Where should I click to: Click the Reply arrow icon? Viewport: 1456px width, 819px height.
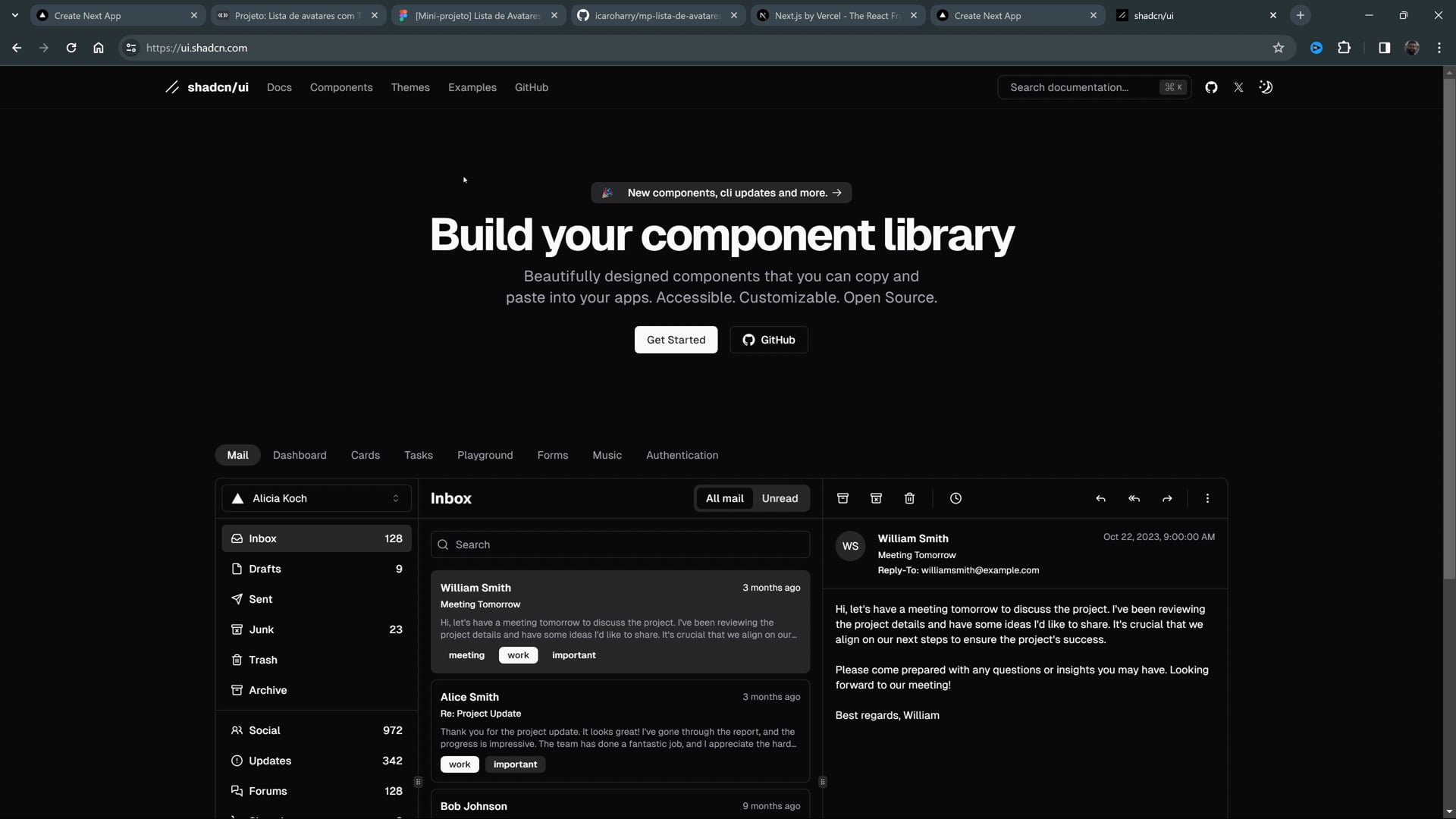[x=1100, y=498]
